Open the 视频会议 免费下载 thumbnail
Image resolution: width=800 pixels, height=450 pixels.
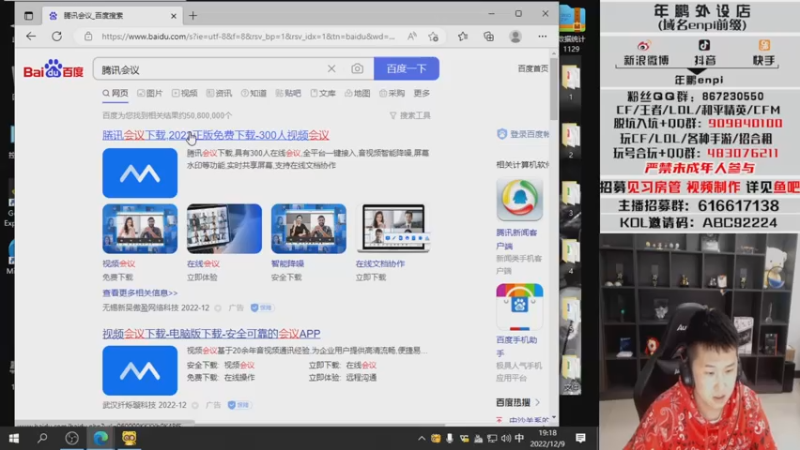pyautogui.click(x=140, y=229)
